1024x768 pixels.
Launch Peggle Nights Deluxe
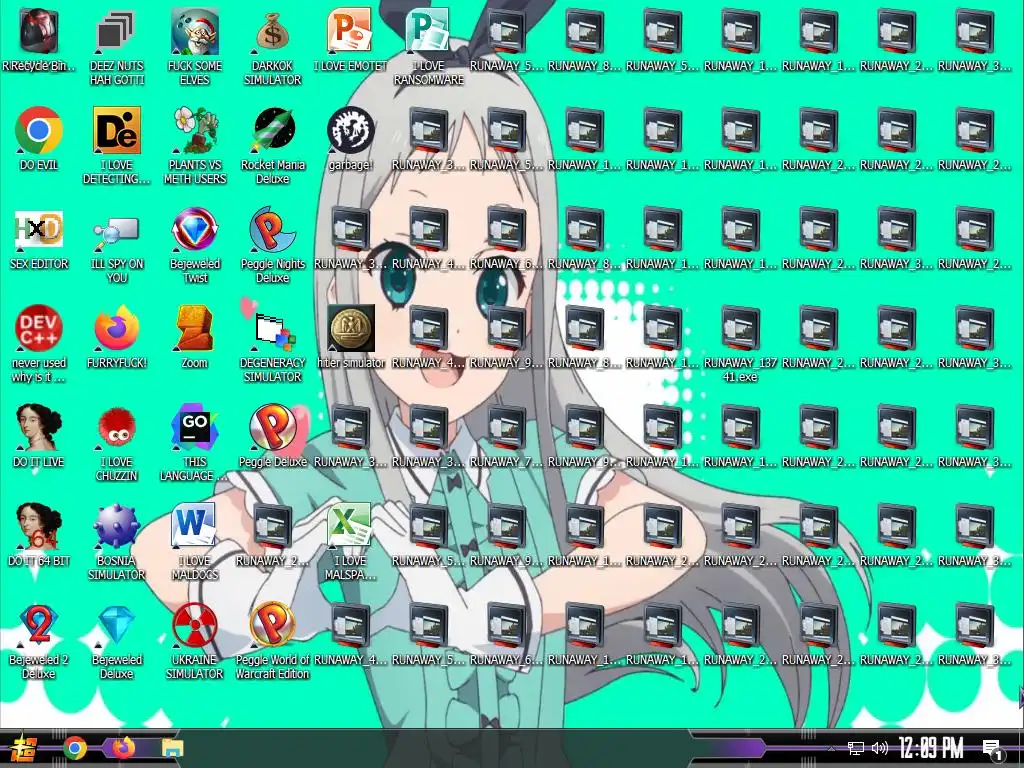tap(272, 230)
